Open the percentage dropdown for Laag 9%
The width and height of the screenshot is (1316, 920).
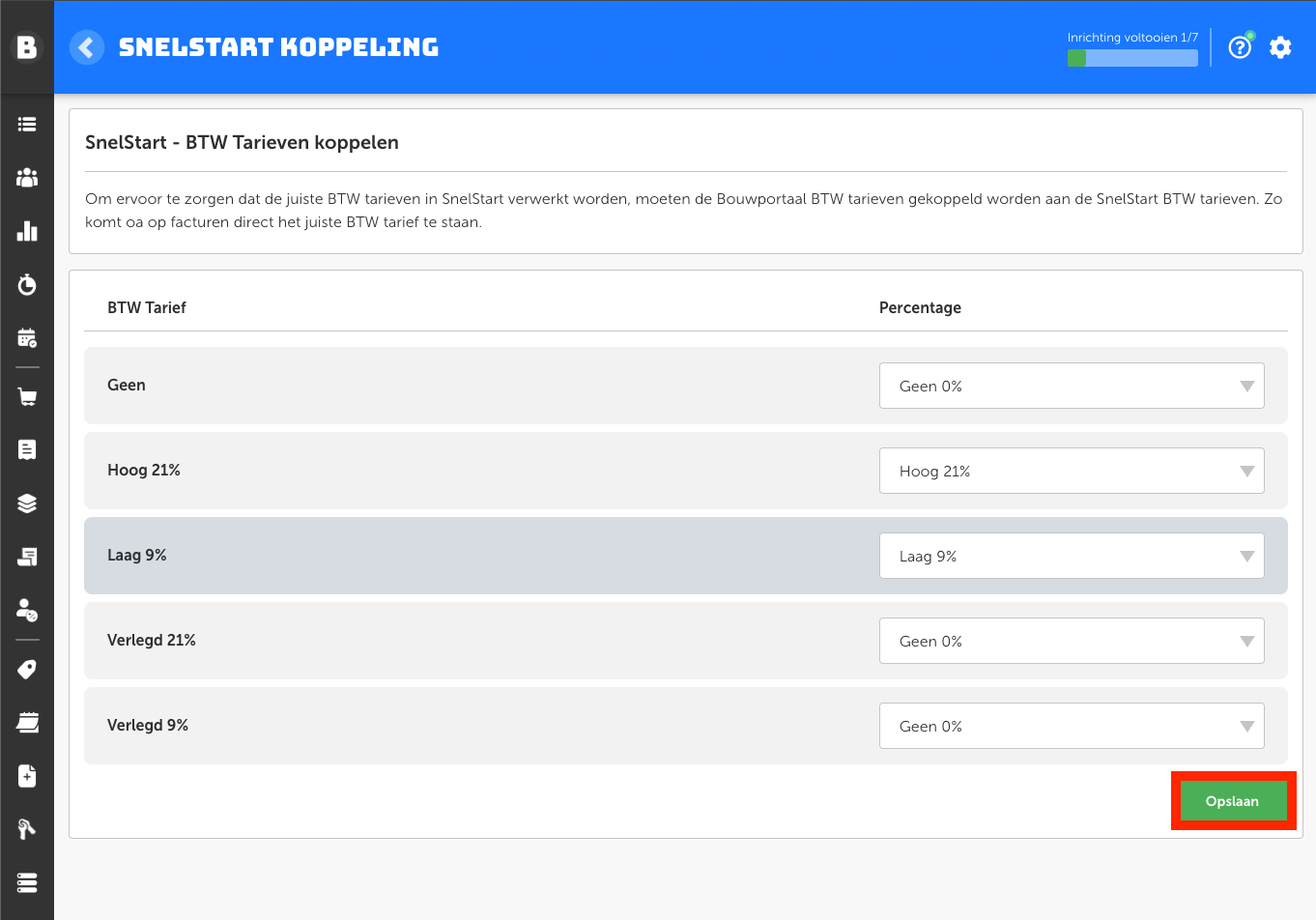pyautogui.click(x=1072, y=556)
